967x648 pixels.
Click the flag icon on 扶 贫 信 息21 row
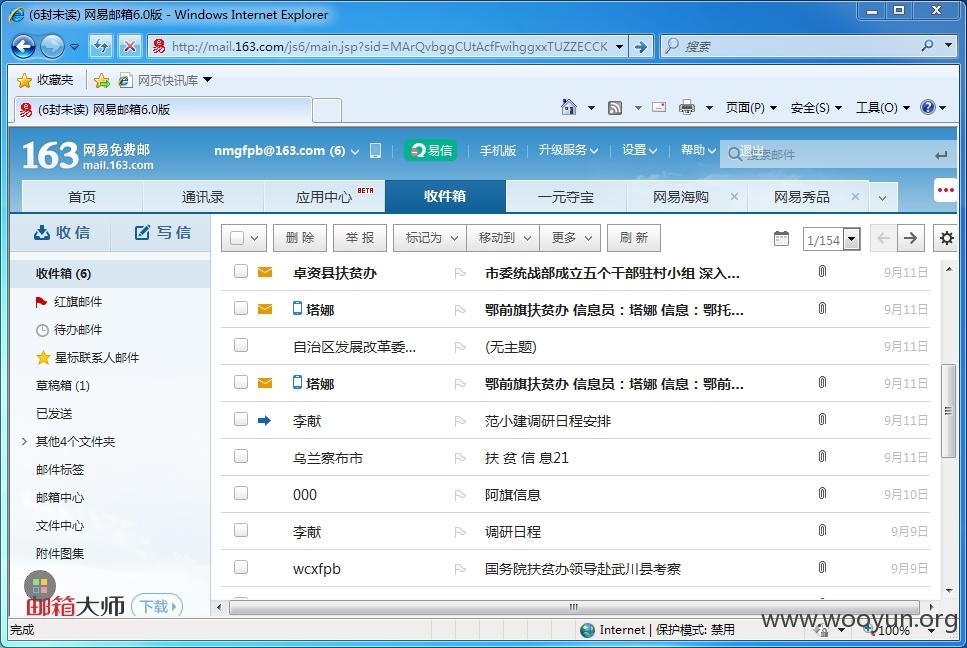[460, 458]
